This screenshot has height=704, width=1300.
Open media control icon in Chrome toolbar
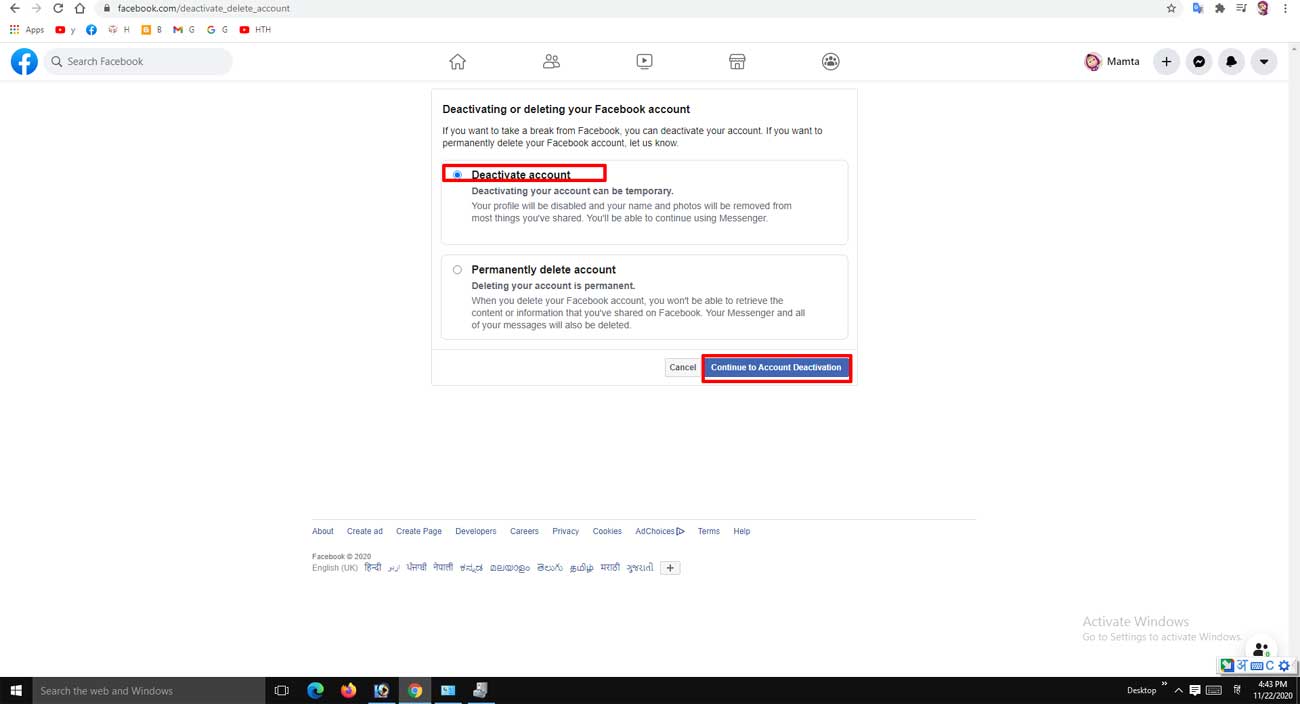pyautogui.click(x=1241, y=8)
